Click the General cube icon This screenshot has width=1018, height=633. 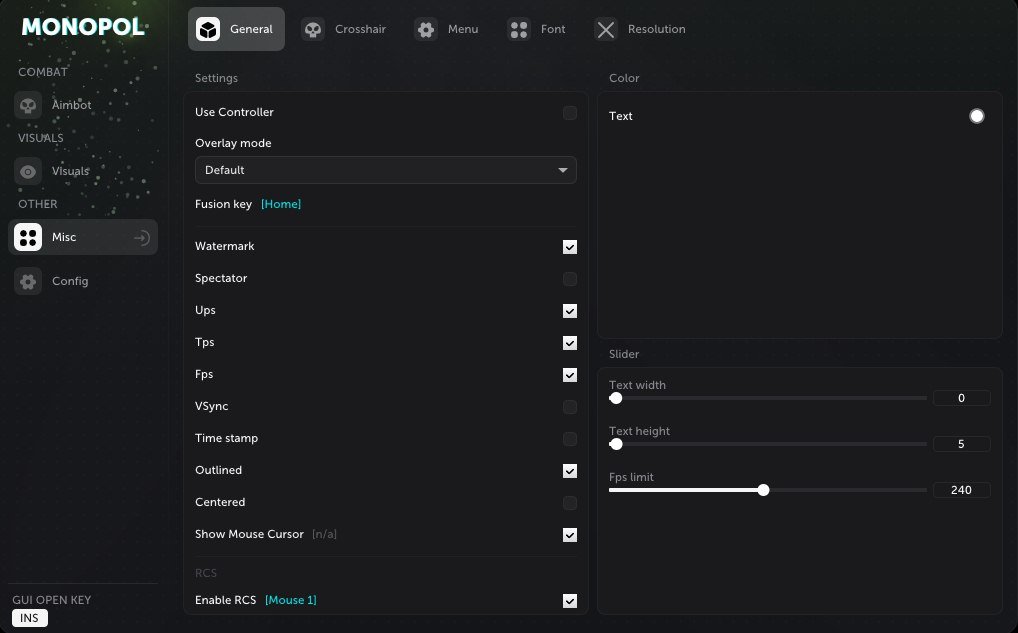[208, 29]
